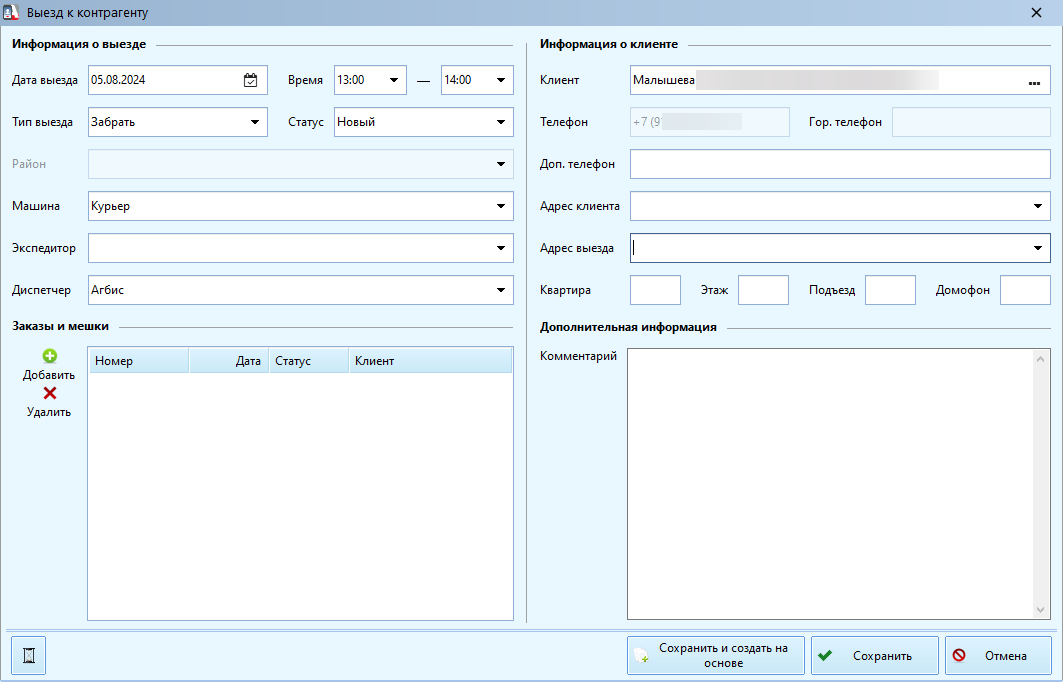The image size is (1063, 682).
Task: Click the red Удалить cross icon
Action: [x=49, y=393]
